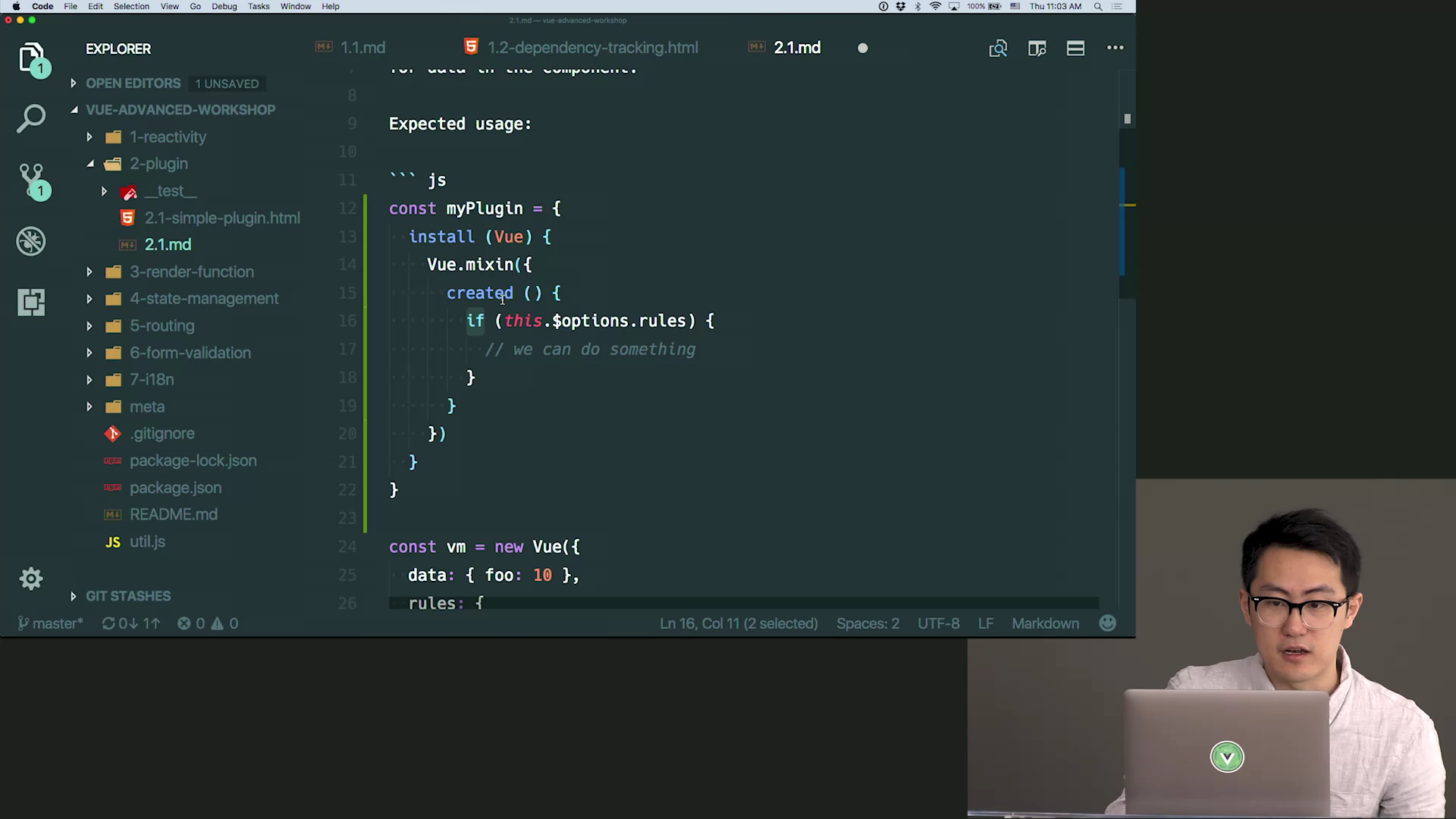Change indentation via Spaces: 2
1456x819 pixels.
tap(868, 623)
